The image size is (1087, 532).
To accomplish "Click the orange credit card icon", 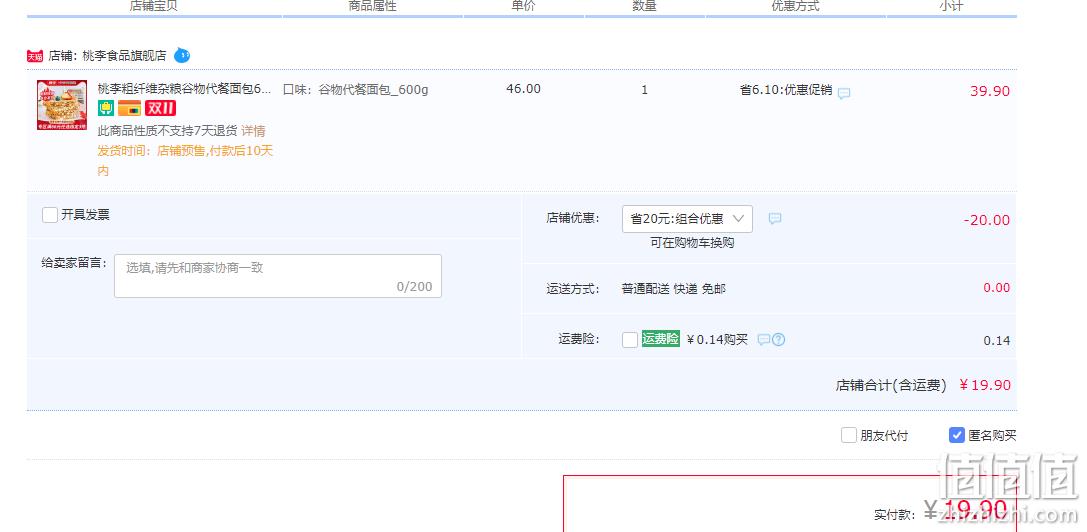I will pos(130,108).
